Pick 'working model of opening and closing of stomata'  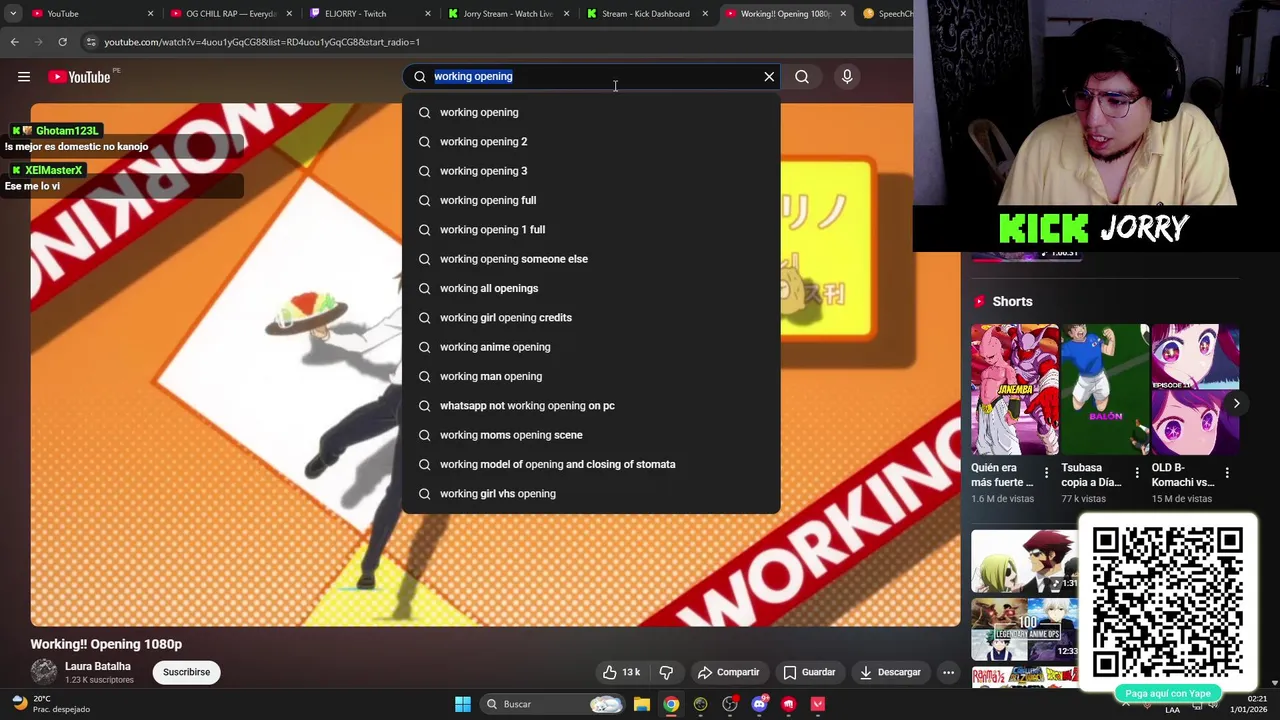tap(591, 464)
